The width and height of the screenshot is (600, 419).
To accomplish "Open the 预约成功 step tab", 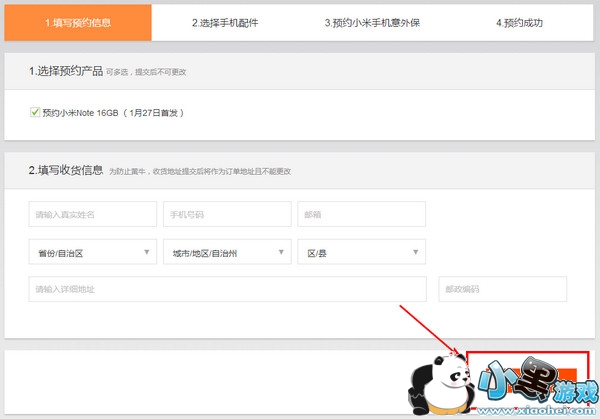I will pyautogui.click(x=519, y=23).
